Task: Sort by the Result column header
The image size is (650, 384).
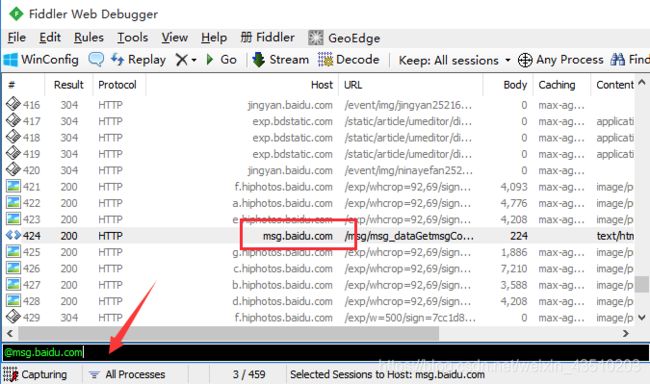Action: click(69, 85)
